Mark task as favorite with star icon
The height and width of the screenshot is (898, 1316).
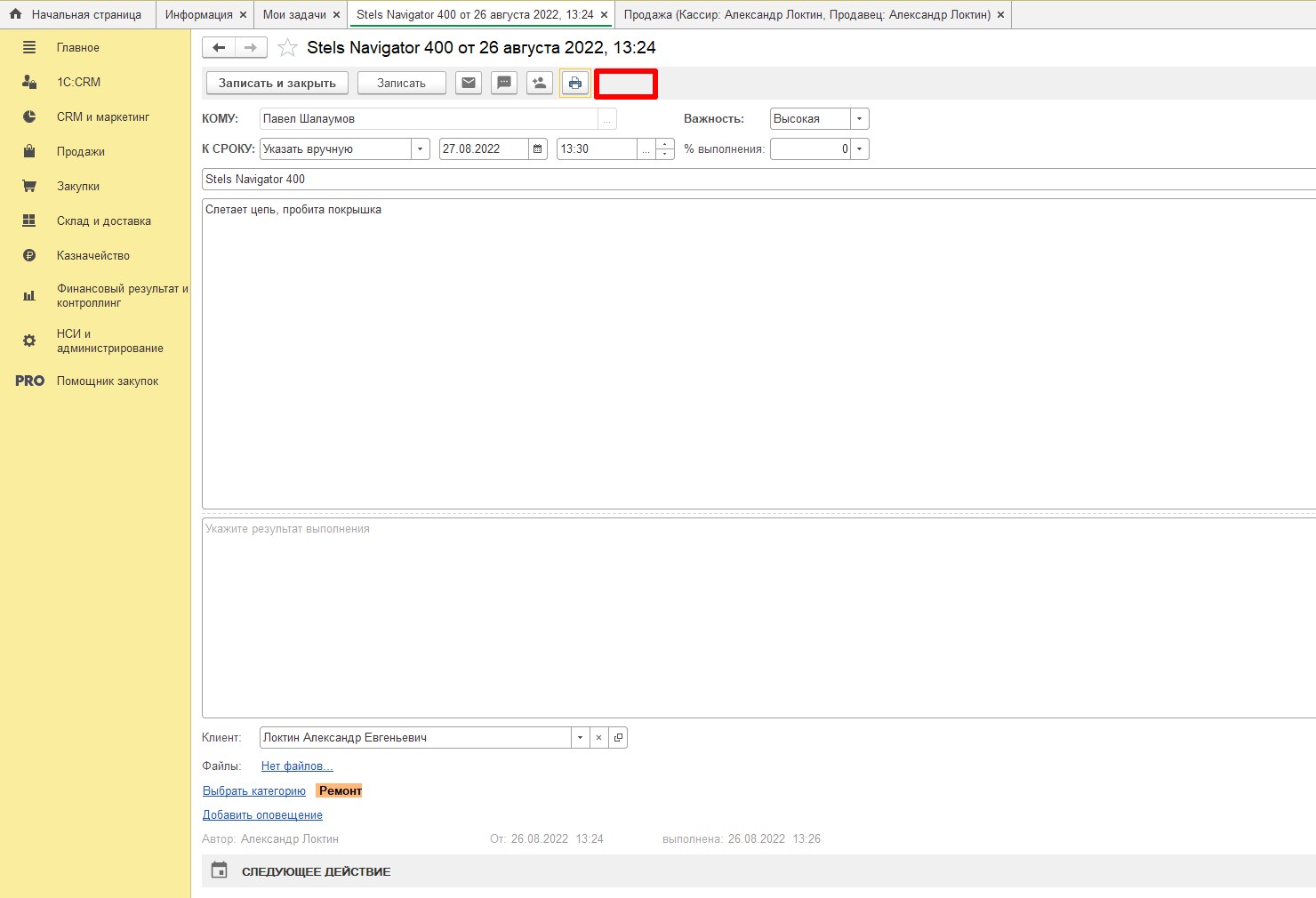coord(287,48)
